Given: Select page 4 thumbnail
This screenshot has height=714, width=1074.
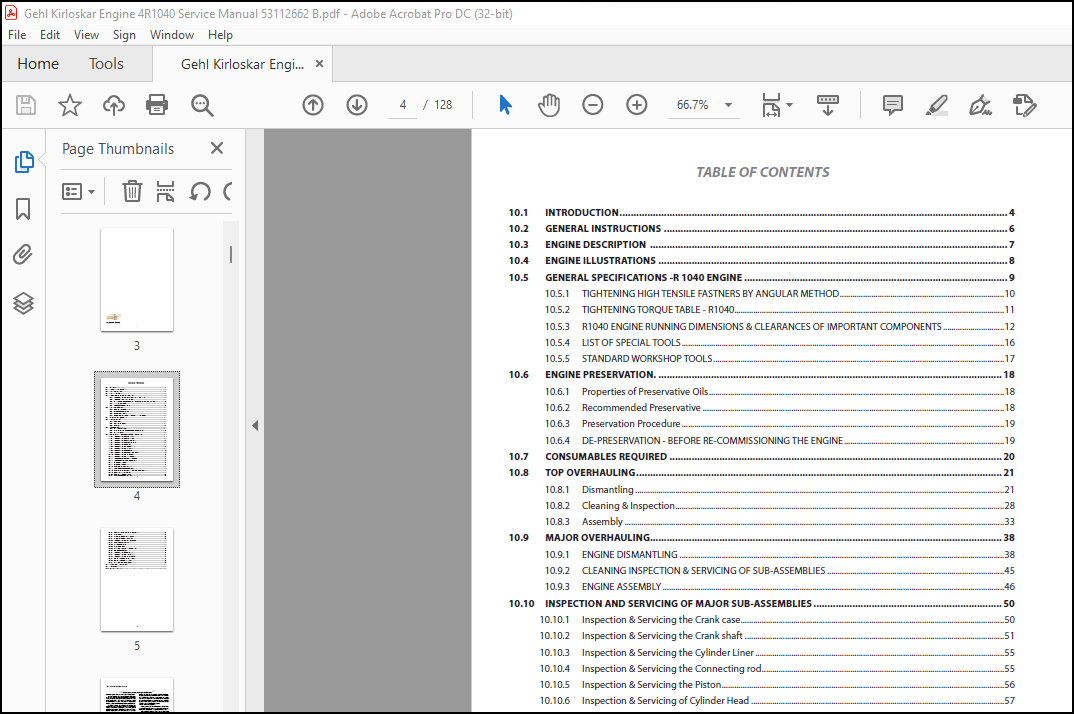Looking at the screenshot, I should click(137, 429).
